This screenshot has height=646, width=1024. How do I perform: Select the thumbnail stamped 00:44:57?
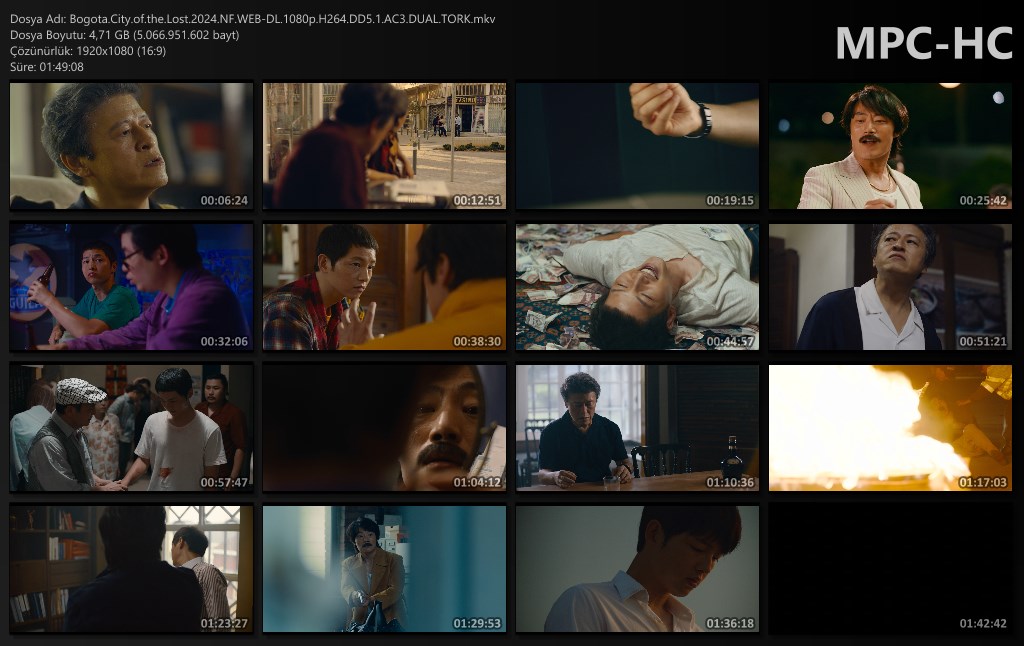coord(637,287)
